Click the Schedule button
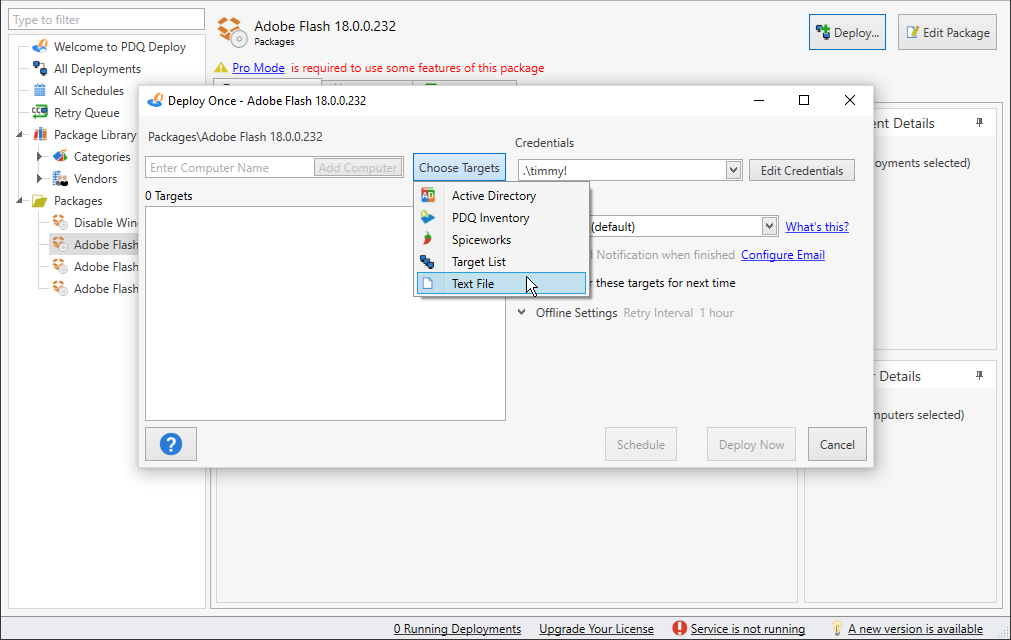Screen dimensions: 1011x640 click(640, 445)
